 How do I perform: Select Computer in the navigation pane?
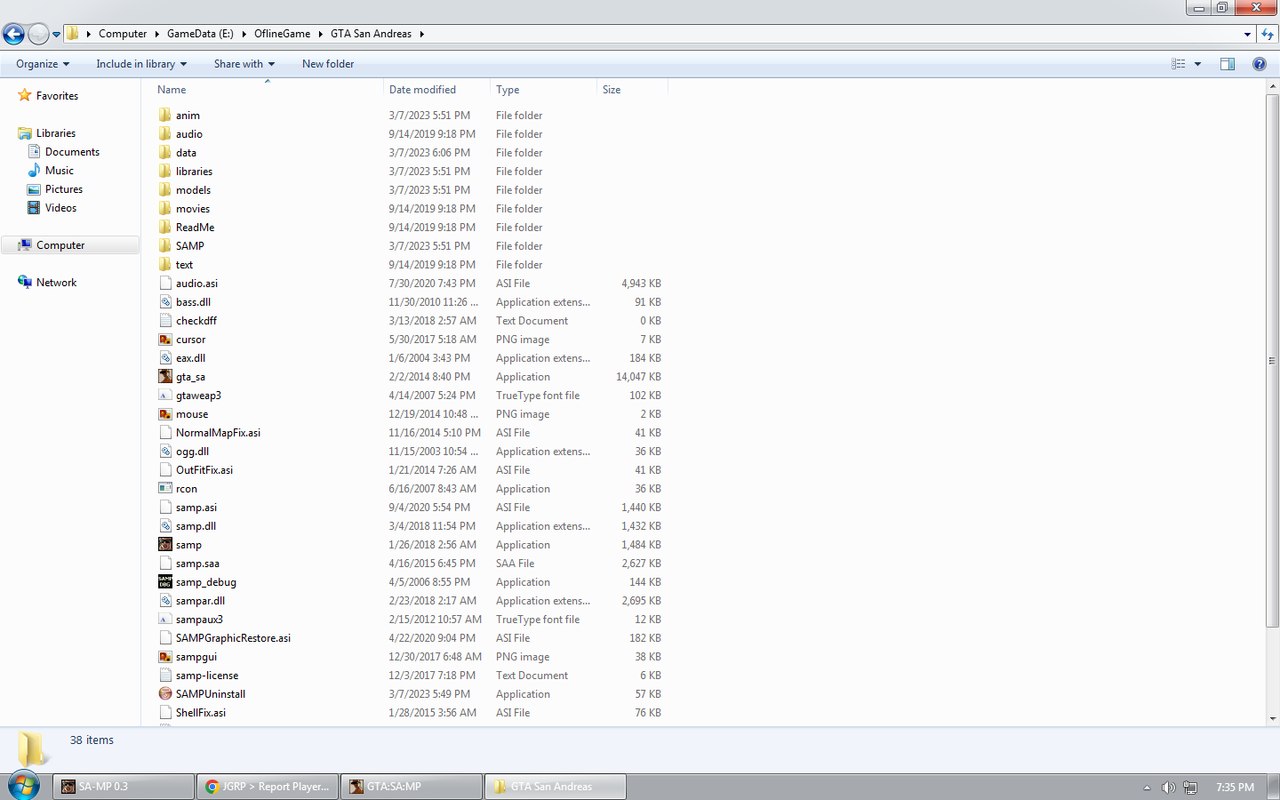coord(61,245)
